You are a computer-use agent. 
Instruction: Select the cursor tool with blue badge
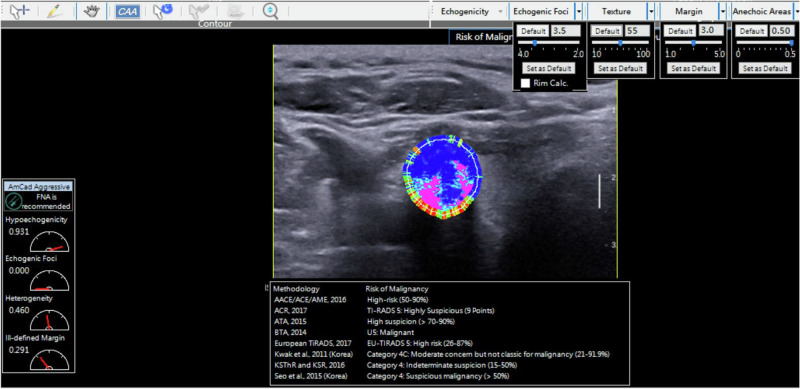[x=163, y=11]
